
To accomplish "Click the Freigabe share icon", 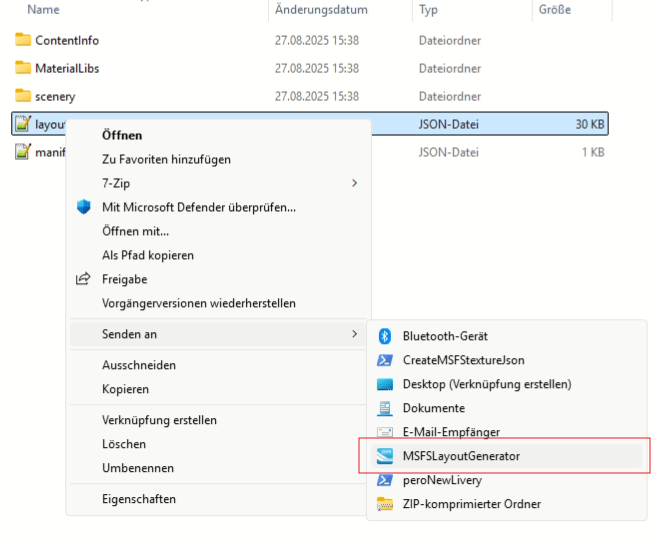I will click(x=84, y=279).
